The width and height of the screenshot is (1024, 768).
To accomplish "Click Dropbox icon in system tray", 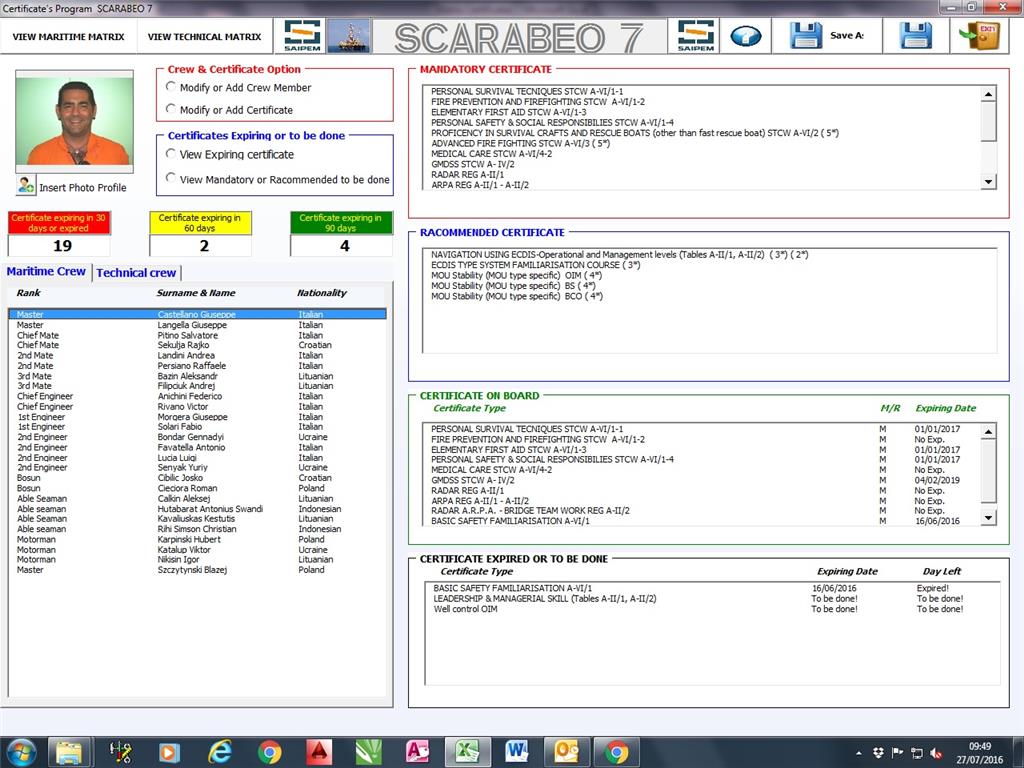I will (x=878, y=752).
